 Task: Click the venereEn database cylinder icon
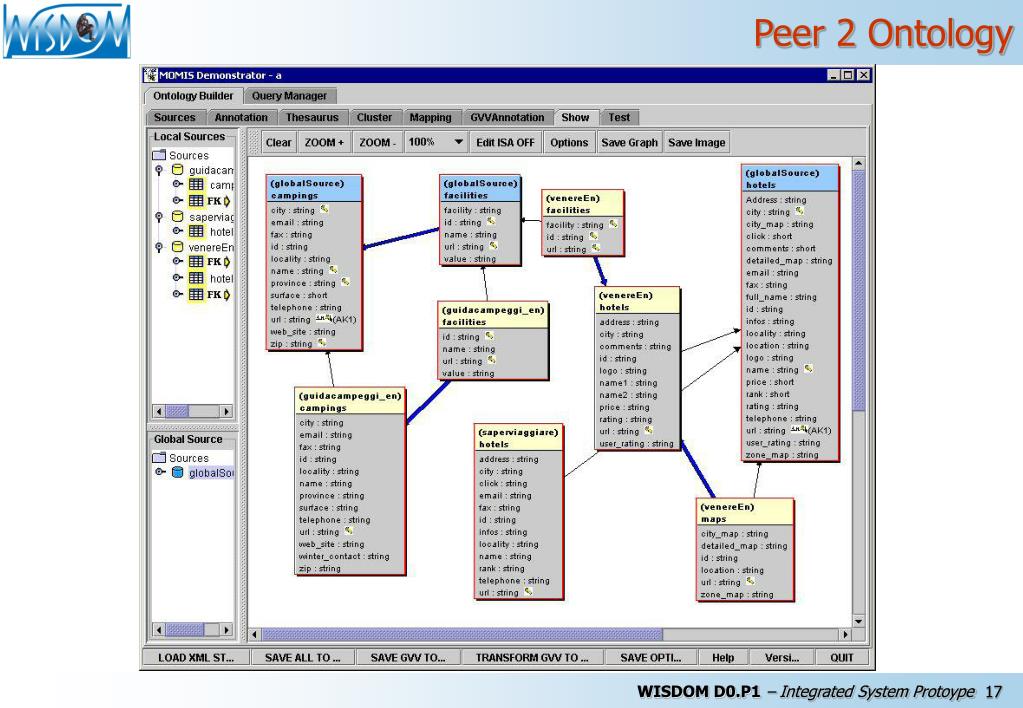pyautogui.click(x=177, y=247)
